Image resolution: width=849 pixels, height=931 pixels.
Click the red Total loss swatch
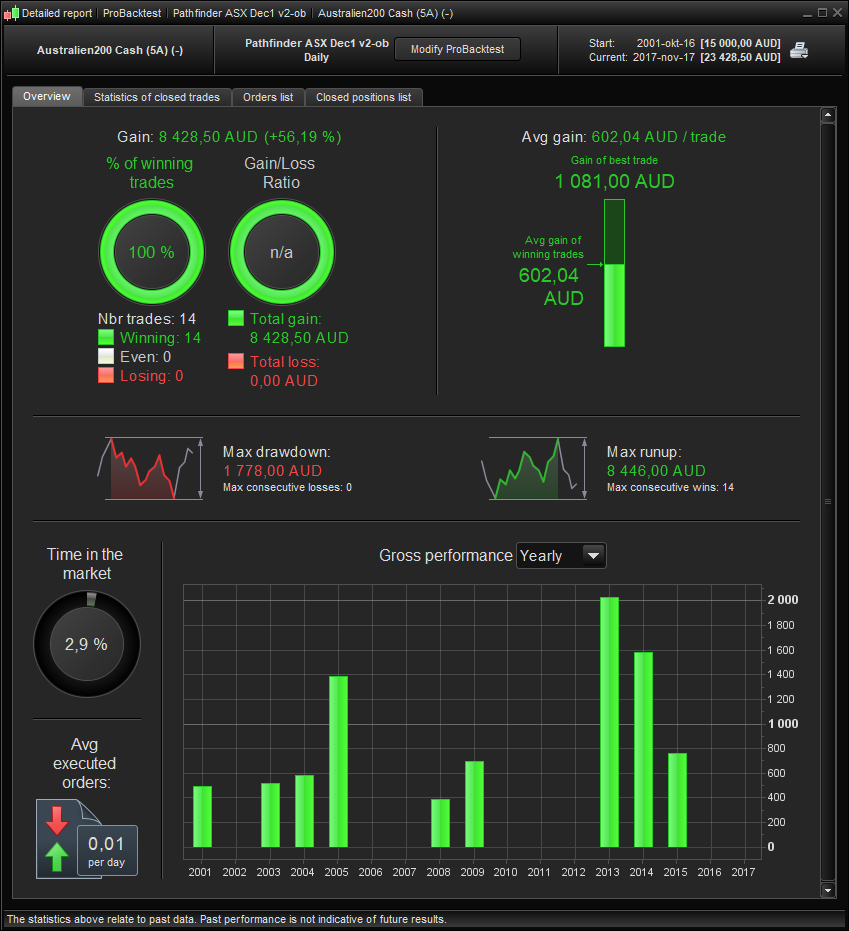click(236, 361)
